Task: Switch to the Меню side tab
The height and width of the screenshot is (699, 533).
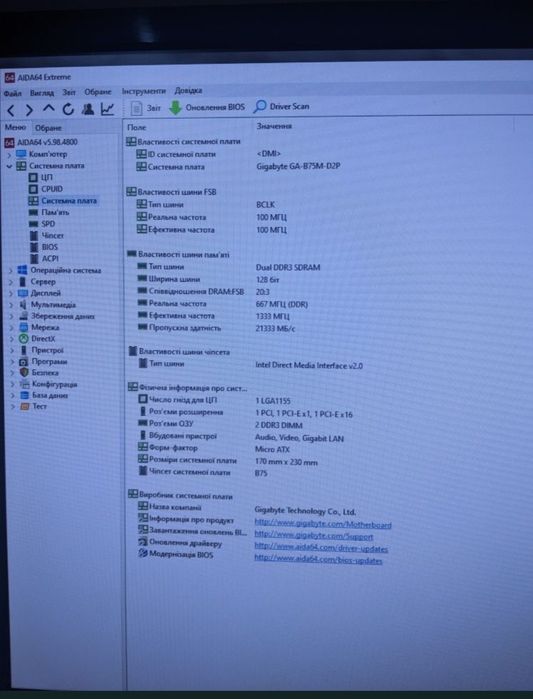Action: coord(16,127)
